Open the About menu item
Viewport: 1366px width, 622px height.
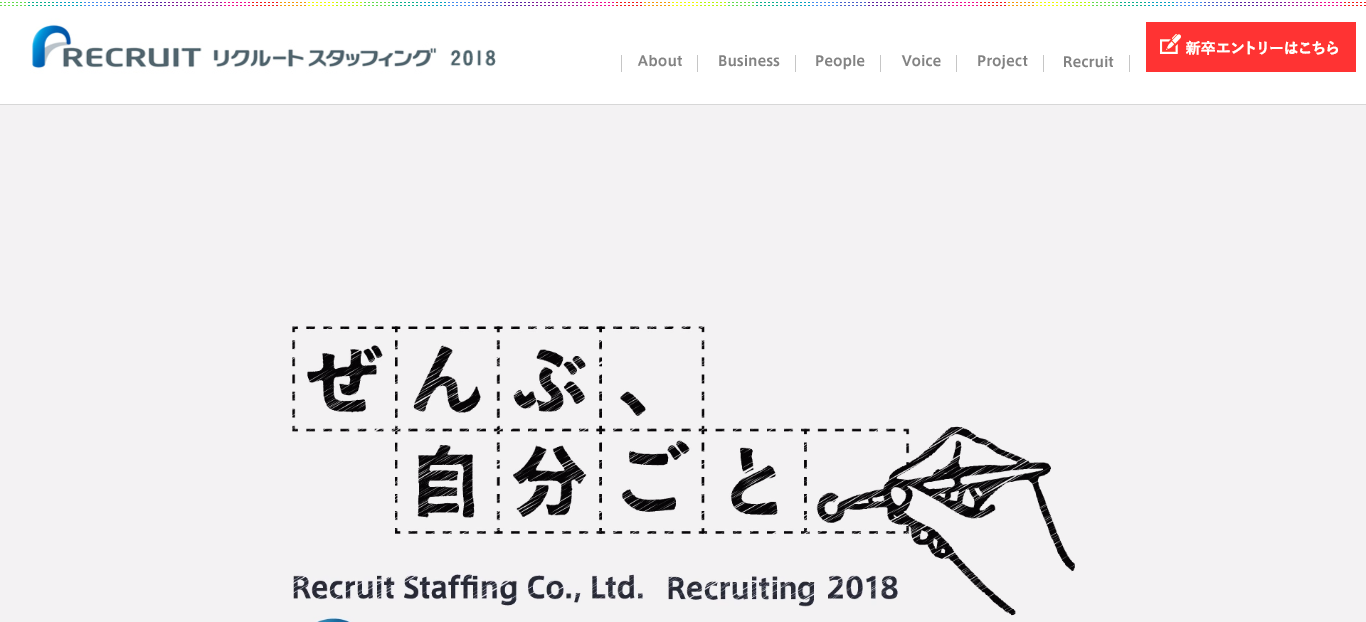click(x=660, y=61)
